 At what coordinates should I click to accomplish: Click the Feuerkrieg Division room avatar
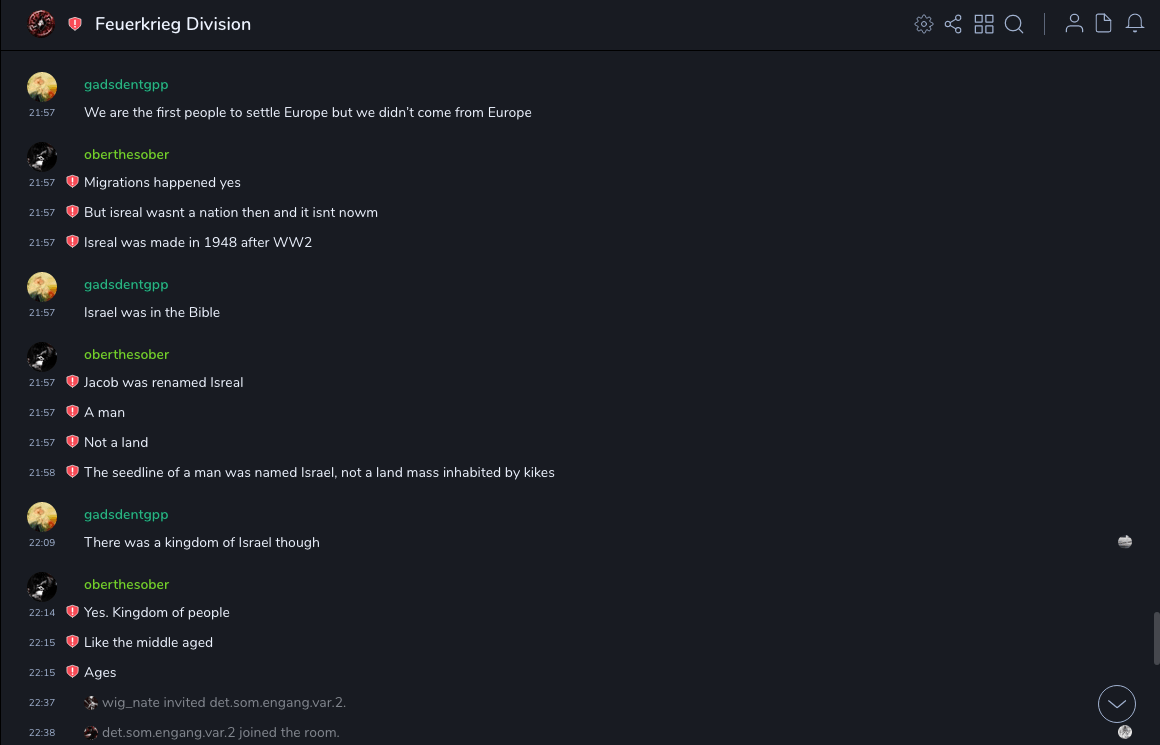[x=41, y=24]
